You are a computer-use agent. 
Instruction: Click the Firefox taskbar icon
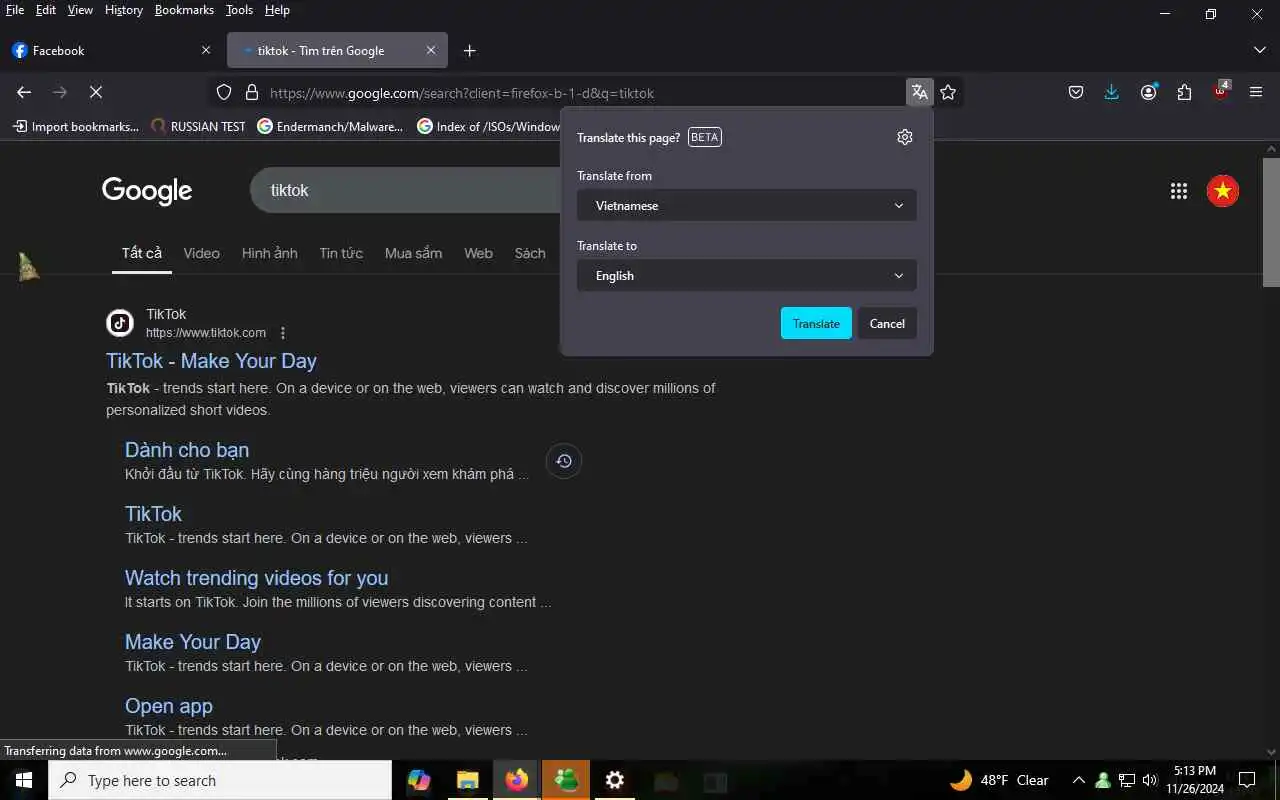pyautogui.click(x=517, y=780)
